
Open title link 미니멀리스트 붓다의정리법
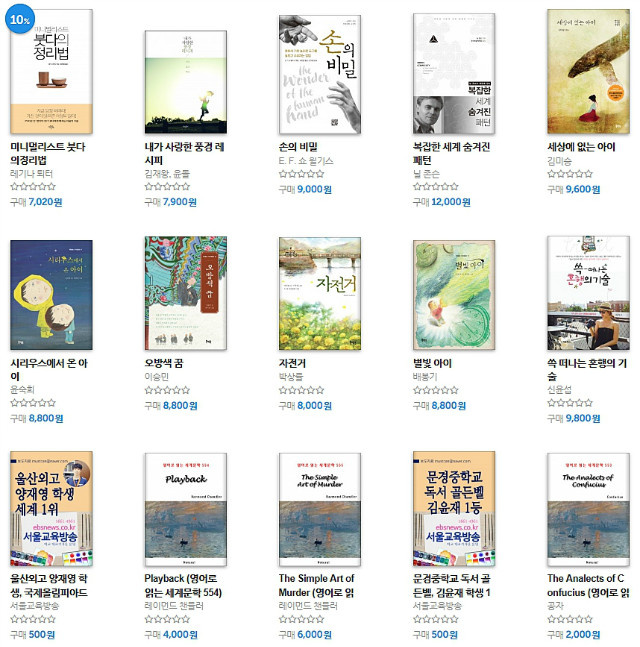tap(48, 153)
